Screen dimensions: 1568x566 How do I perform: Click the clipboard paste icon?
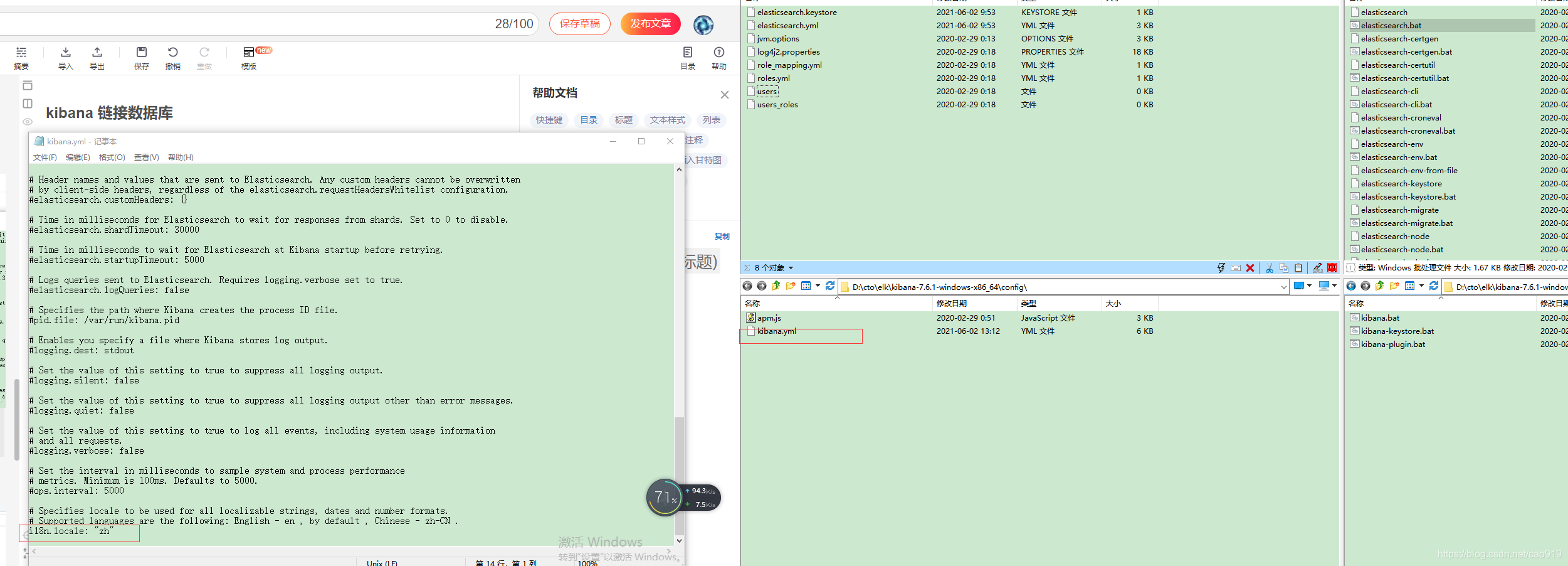click(x=1298, y=268)
